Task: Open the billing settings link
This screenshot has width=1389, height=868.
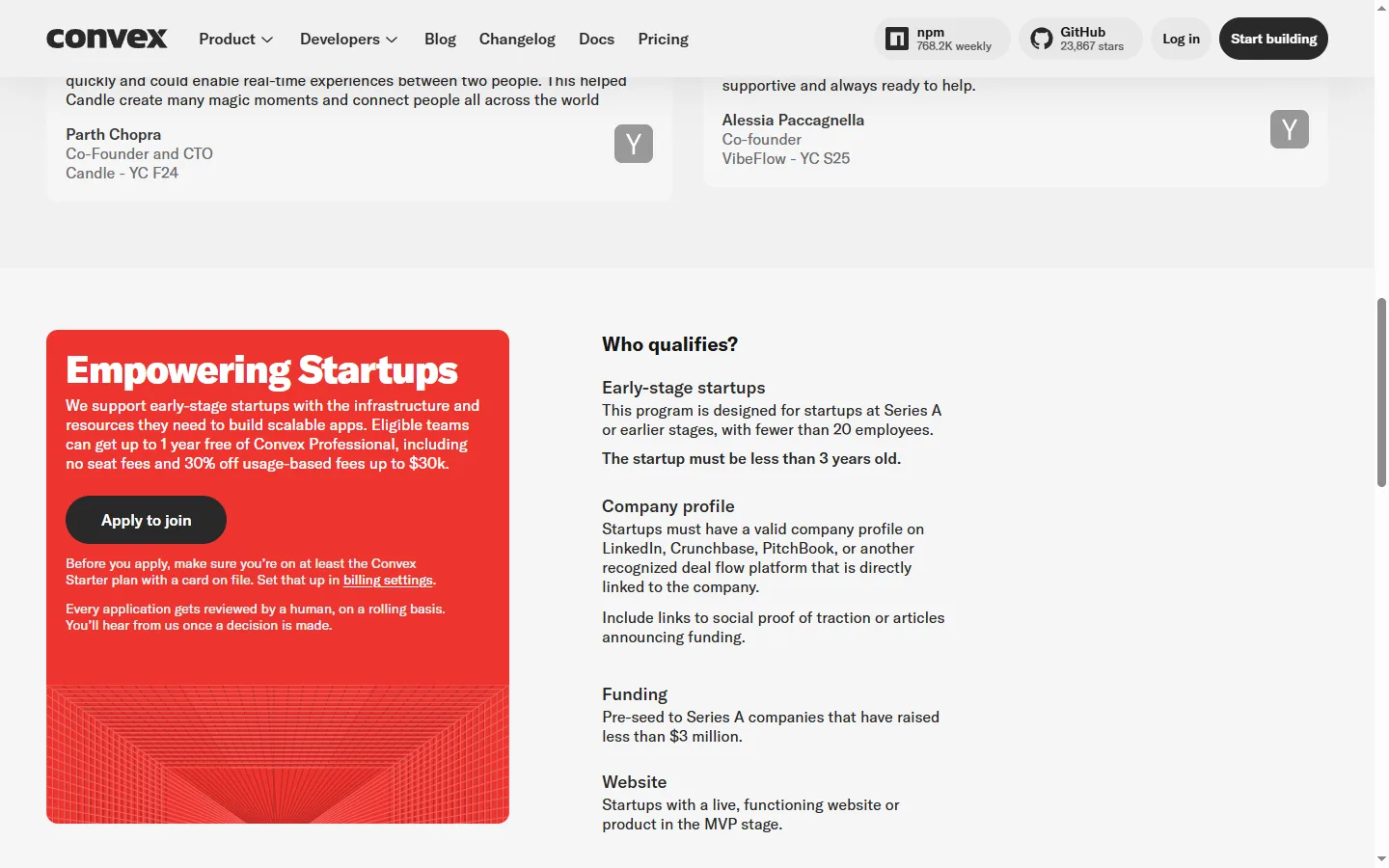Action: [388, 580]
